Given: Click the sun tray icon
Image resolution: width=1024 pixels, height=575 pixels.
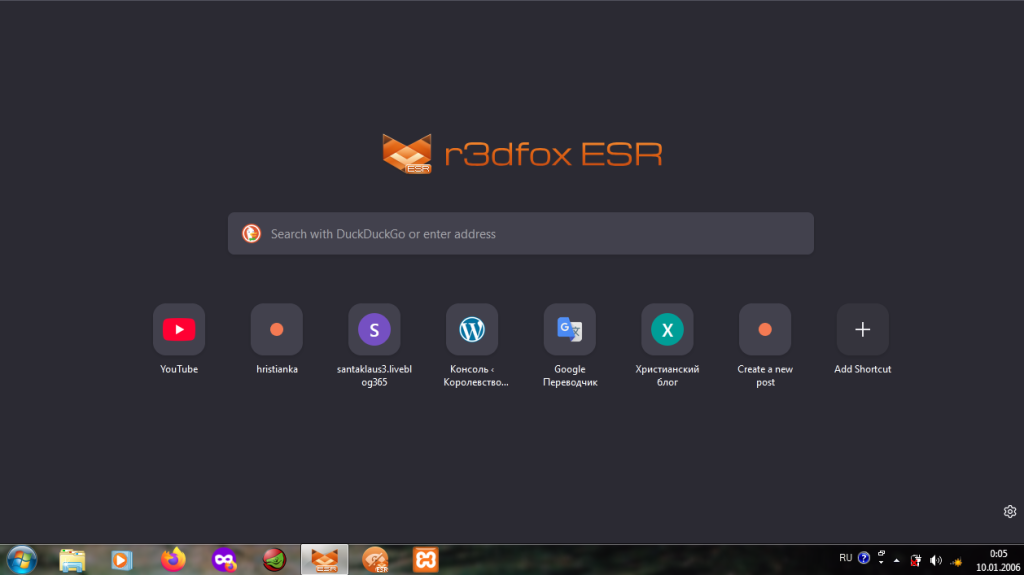Looking at the screenshot, I should [x=956, y=561].
